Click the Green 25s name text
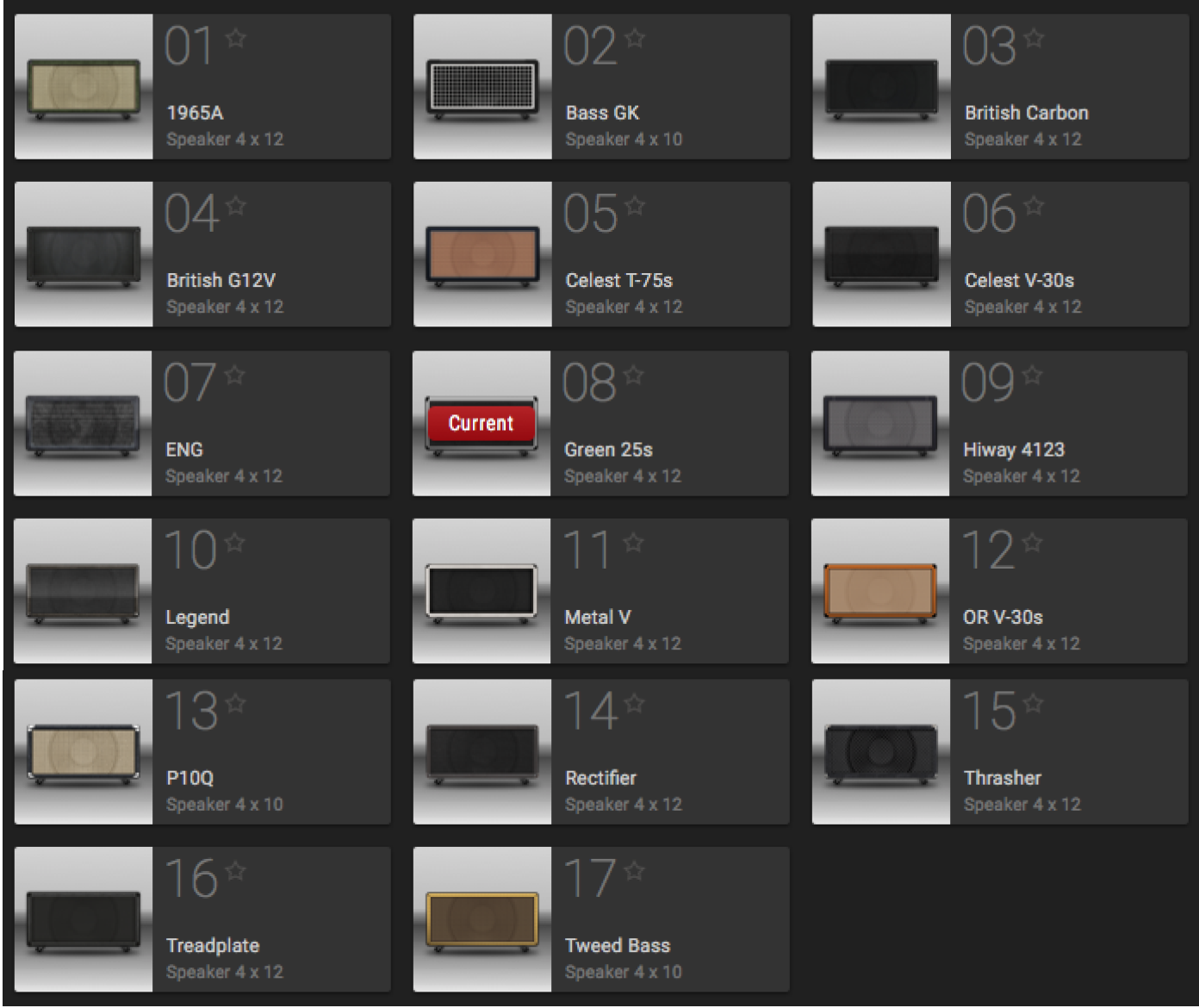1199x1008 pixels. [609, 450]
